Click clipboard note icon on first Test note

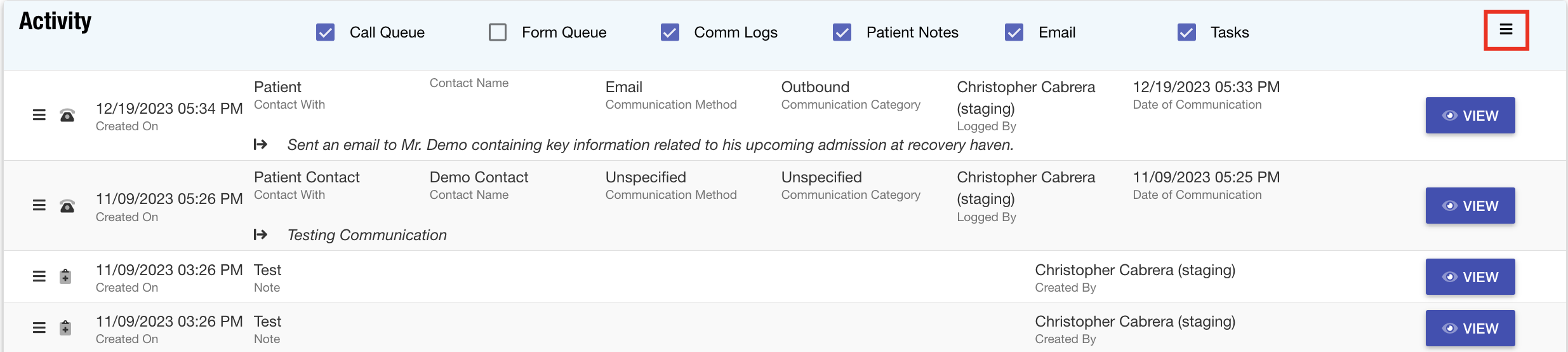tap(65, 276)
